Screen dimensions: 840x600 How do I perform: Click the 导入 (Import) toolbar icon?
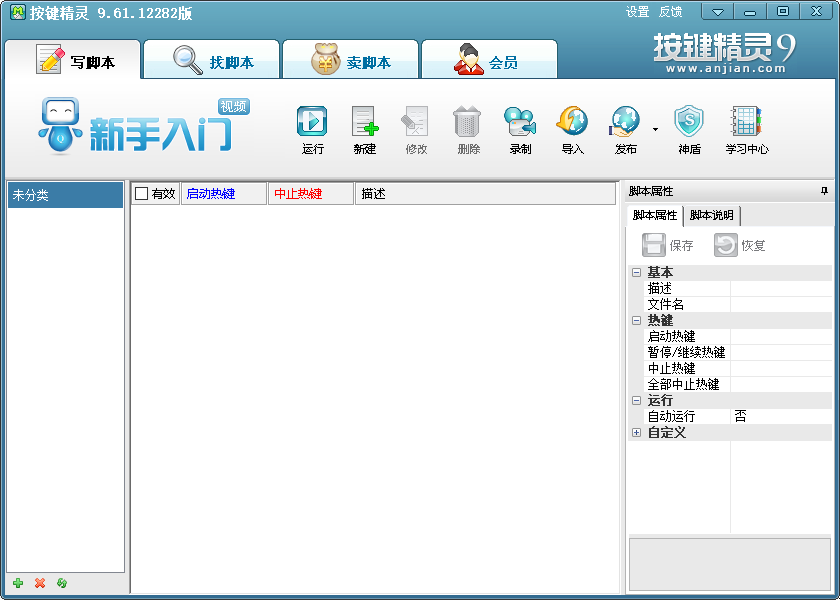[x=572, y=122]
